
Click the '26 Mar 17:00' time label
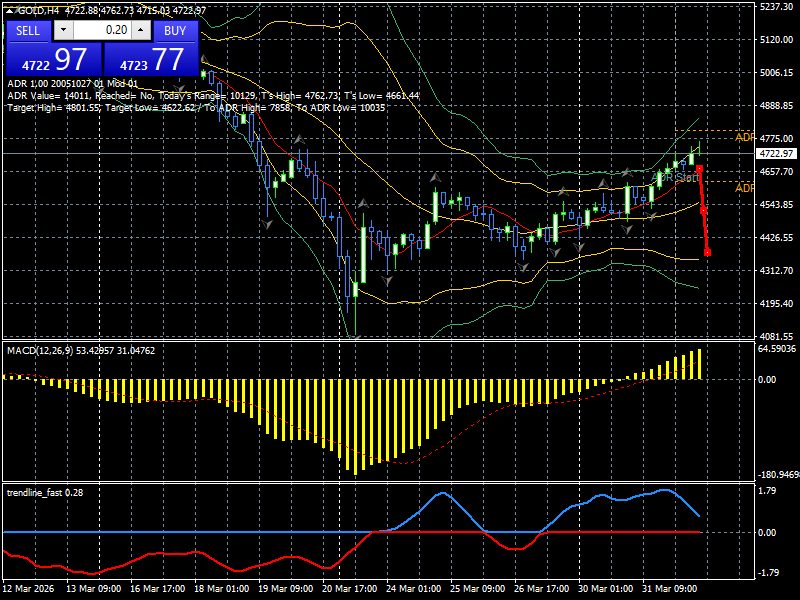(x=542, y=589)
